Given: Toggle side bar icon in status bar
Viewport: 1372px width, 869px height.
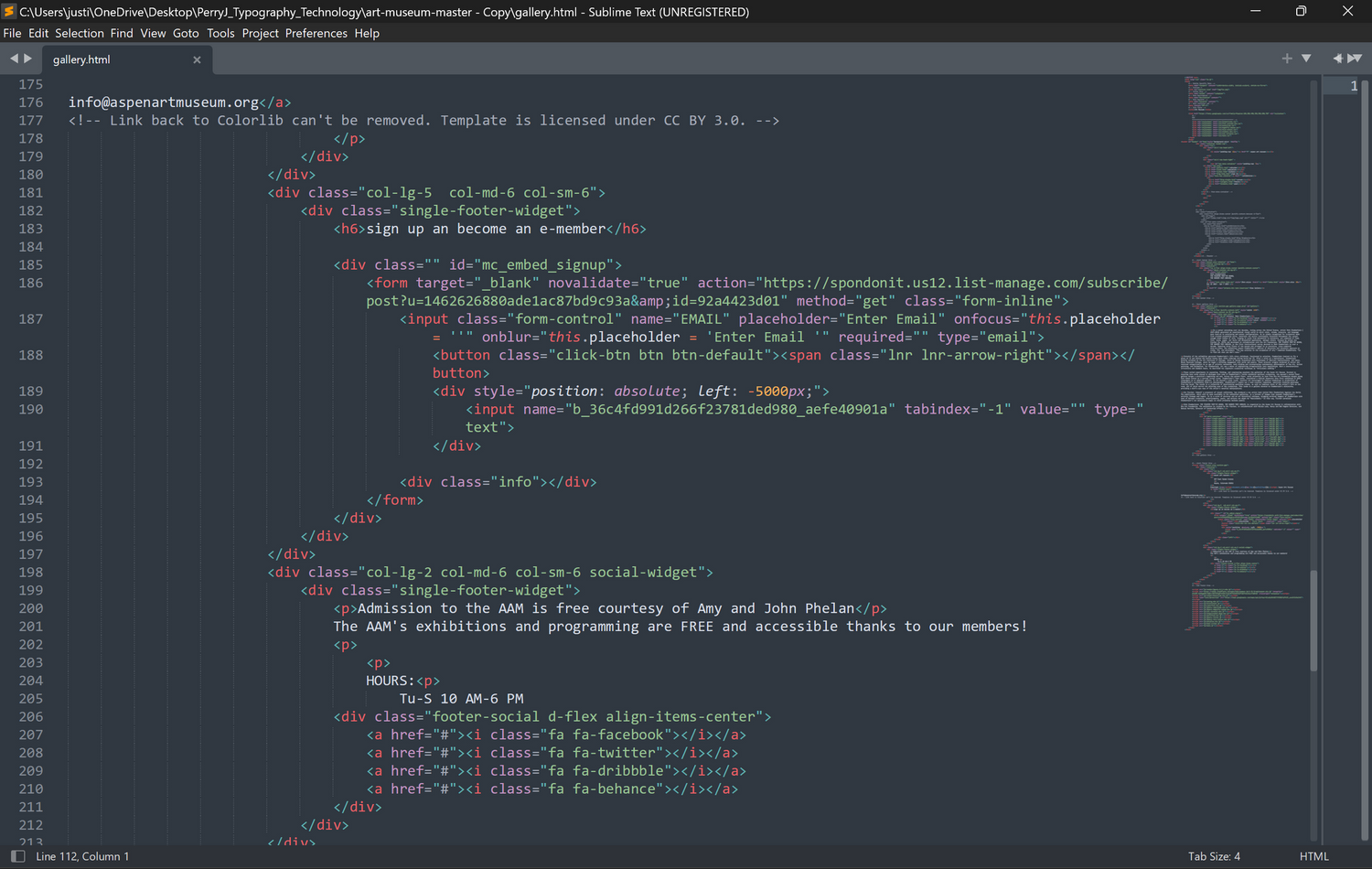Looking at the screenshot, I should pyautogui.click(x=18, y=856).
